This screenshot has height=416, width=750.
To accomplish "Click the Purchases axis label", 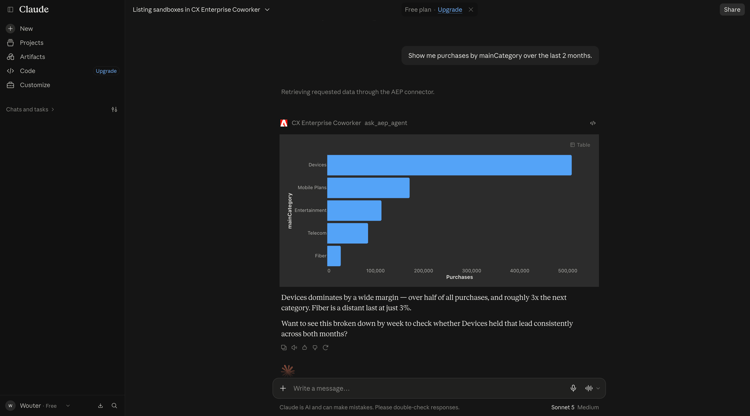I will coord(459,277).
